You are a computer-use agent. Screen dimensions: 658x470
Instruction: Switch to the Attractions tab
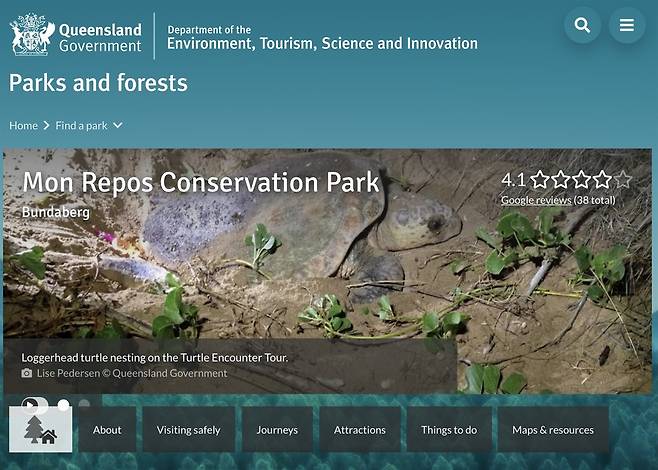point(360,430)
